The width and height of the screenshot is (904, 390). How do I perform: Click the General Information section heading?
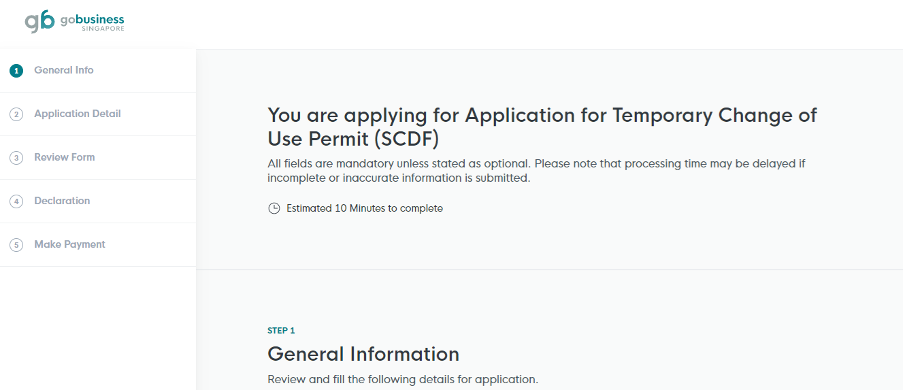tap(363, 354)
